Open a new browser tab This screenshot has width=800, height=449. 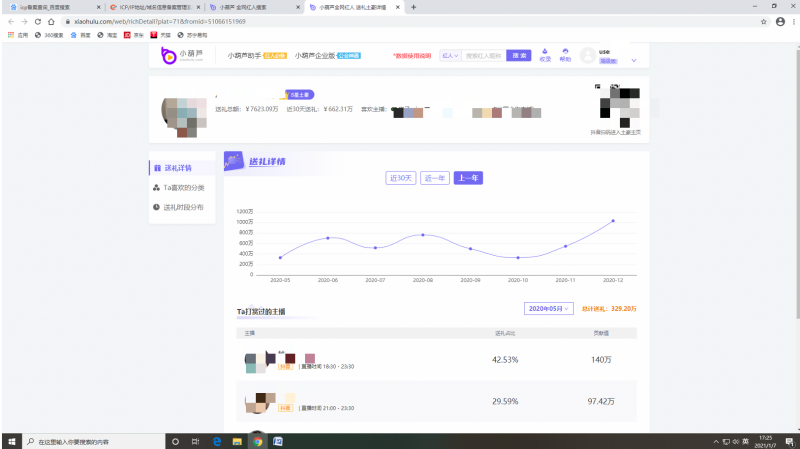414,7
